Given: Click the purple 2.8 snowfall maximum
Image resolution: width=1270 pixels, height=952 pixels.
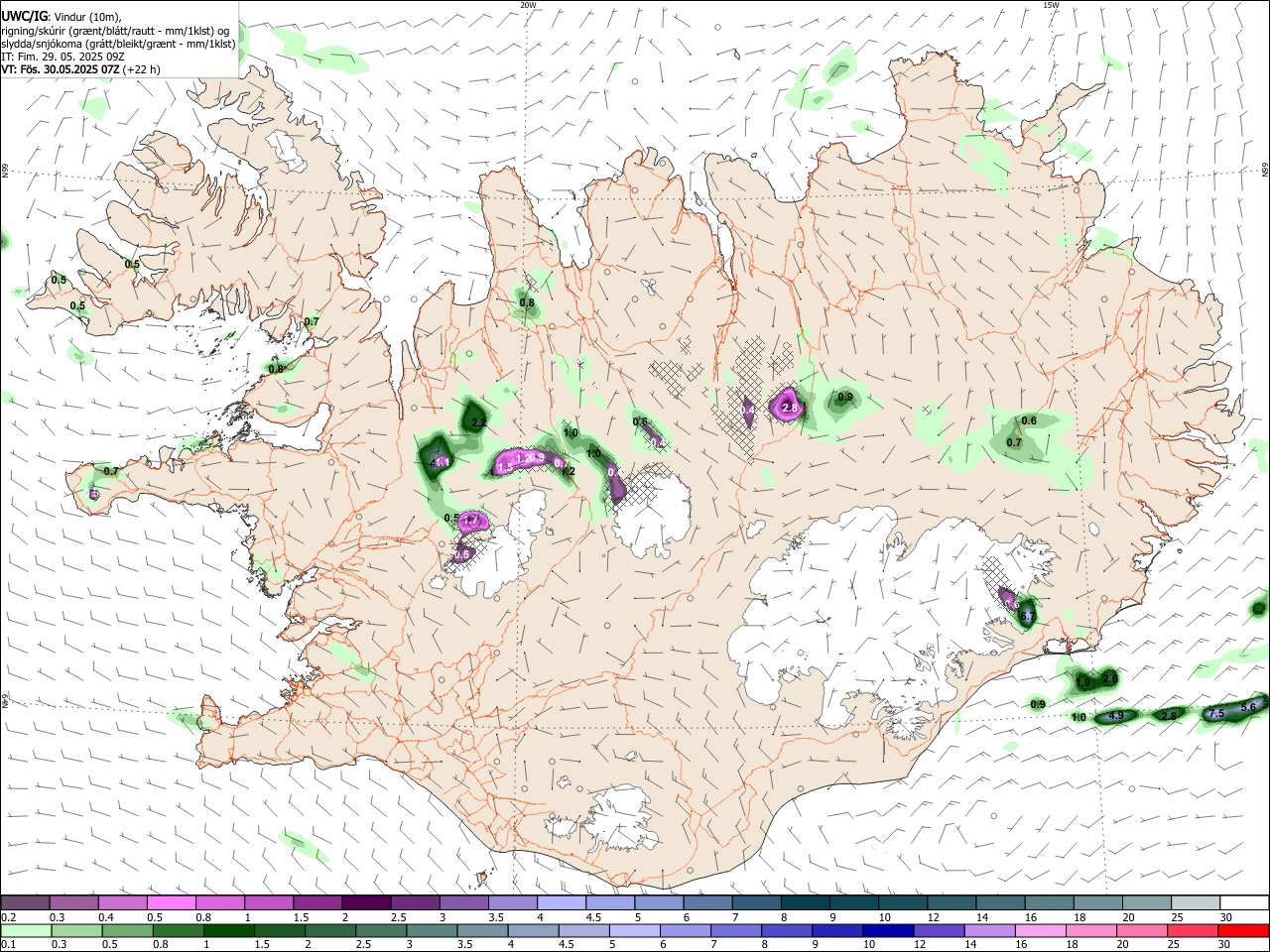Looking at the screenshot, I should point(791,408).
